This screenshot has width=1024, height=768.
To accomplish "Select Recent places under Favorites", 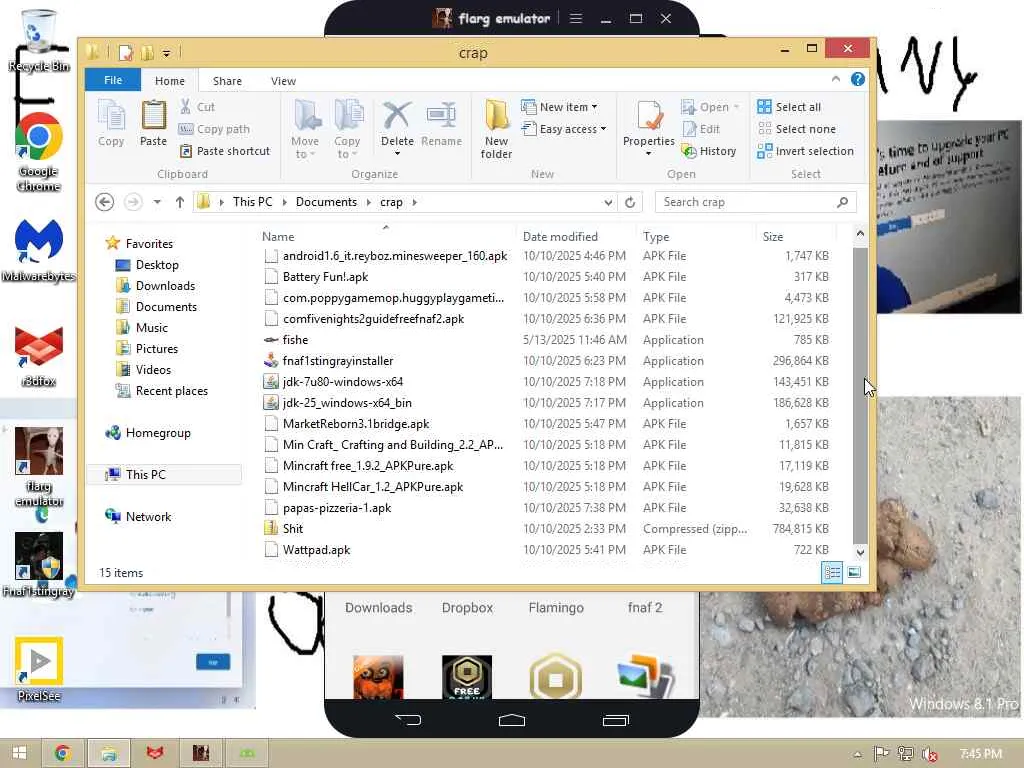I will 172,391.
